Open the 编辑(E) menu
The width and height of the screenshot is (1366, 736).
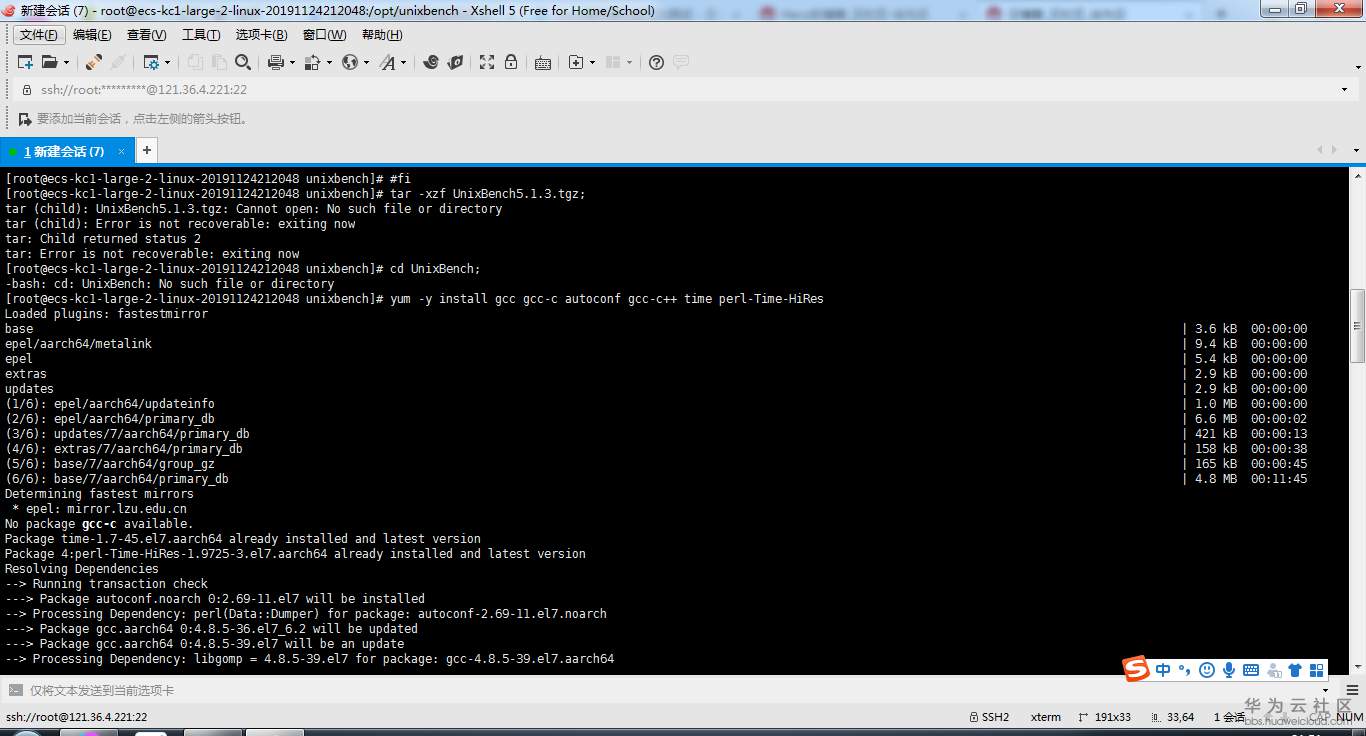pyautogui.click(x=92, y=35)
